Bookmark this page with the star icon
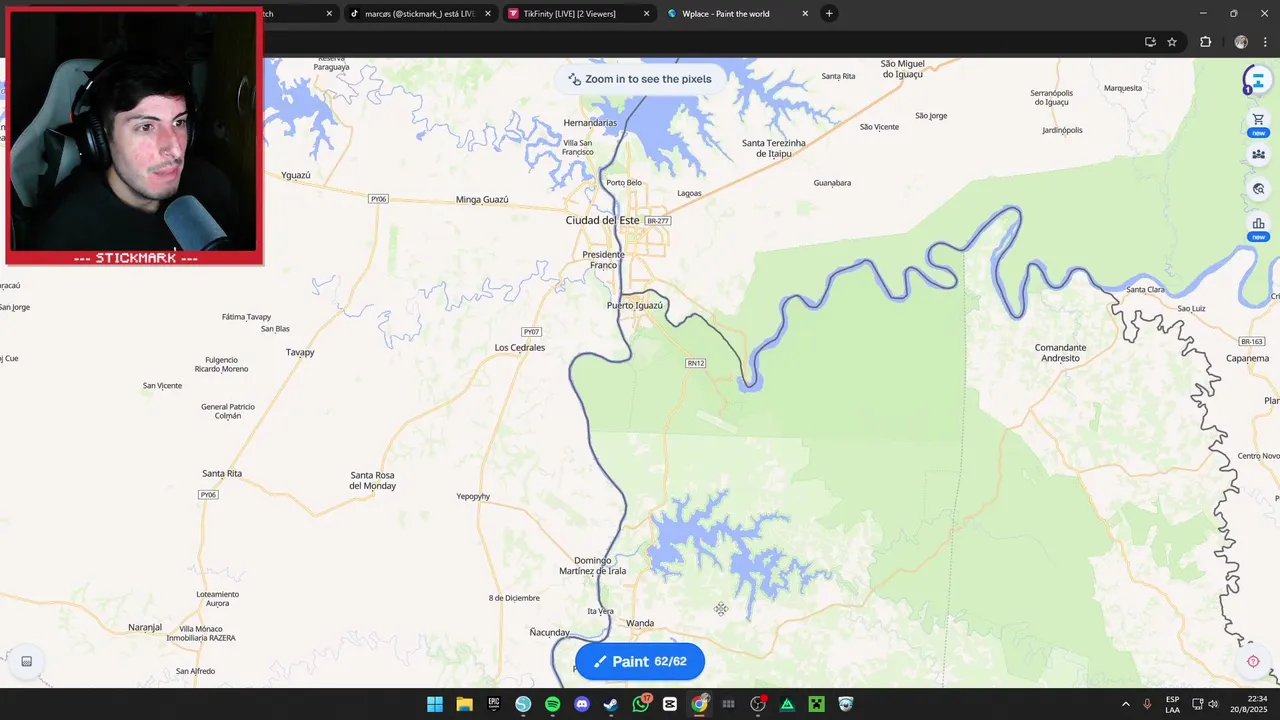Image resolution: width=1280 pixels, height=720 pixels. 1172,42
